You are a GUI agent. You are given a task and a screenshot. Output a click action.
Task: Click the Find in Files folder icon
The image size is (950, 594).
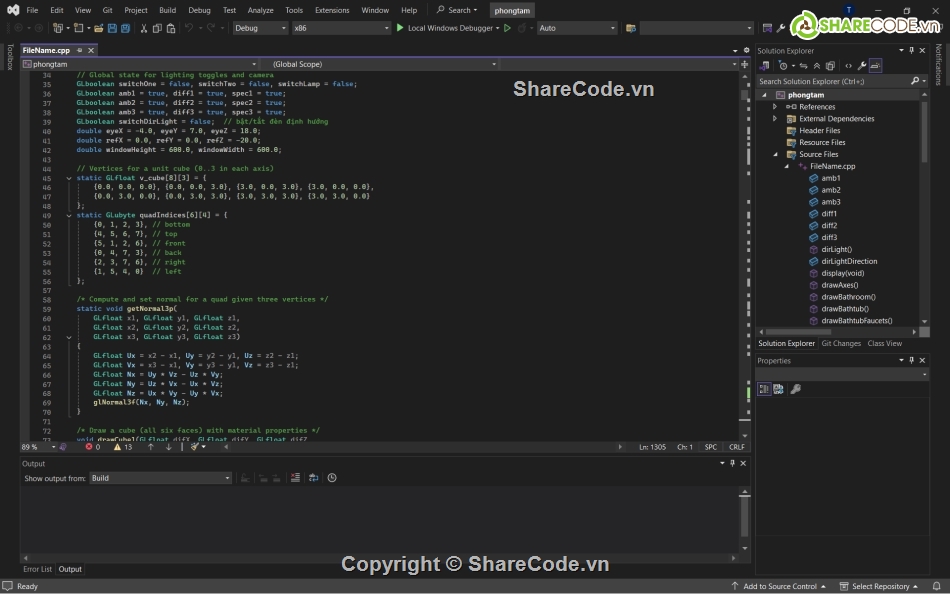[631, 28]
